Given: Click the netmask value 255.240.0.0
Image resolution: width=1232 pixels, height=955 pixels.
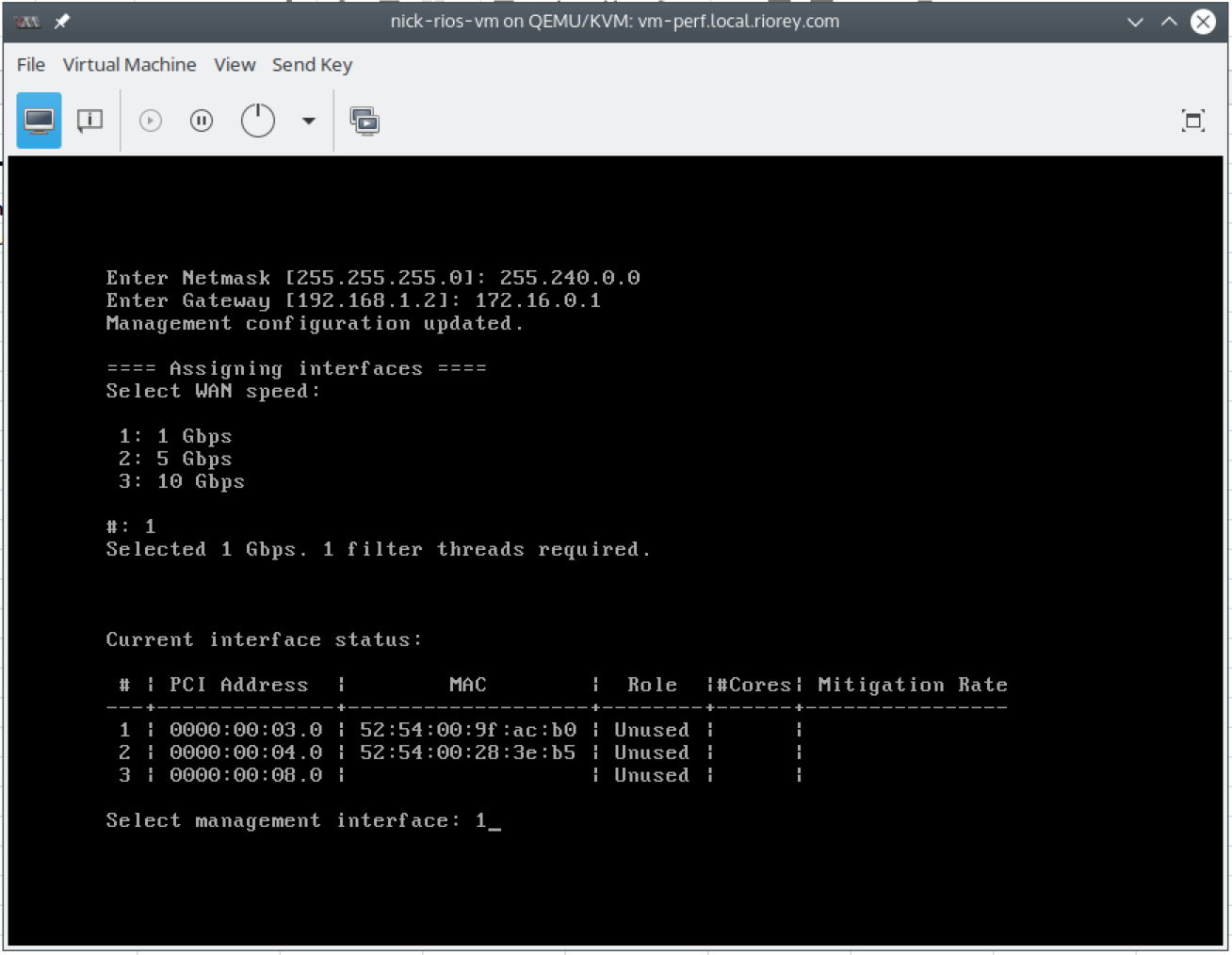Looking at the screenshot, I should tap(570, 278).
